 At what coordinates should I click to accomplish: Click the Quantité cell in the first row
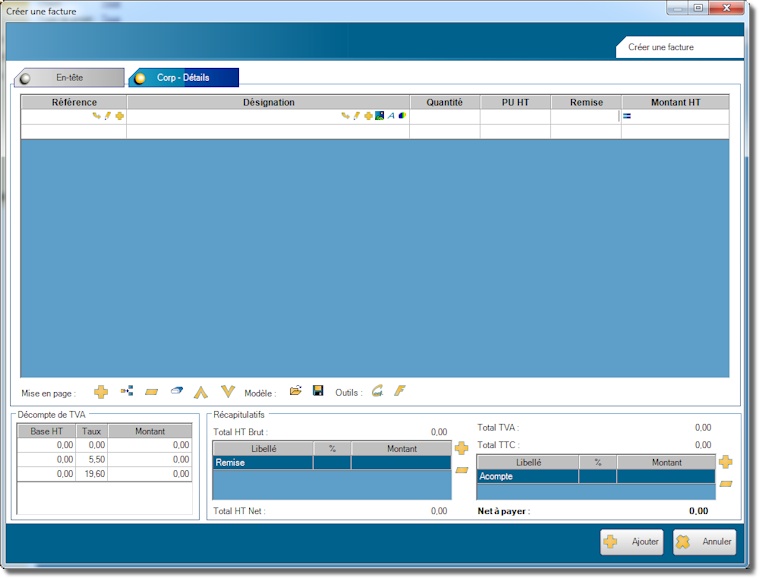click(444, 116)
